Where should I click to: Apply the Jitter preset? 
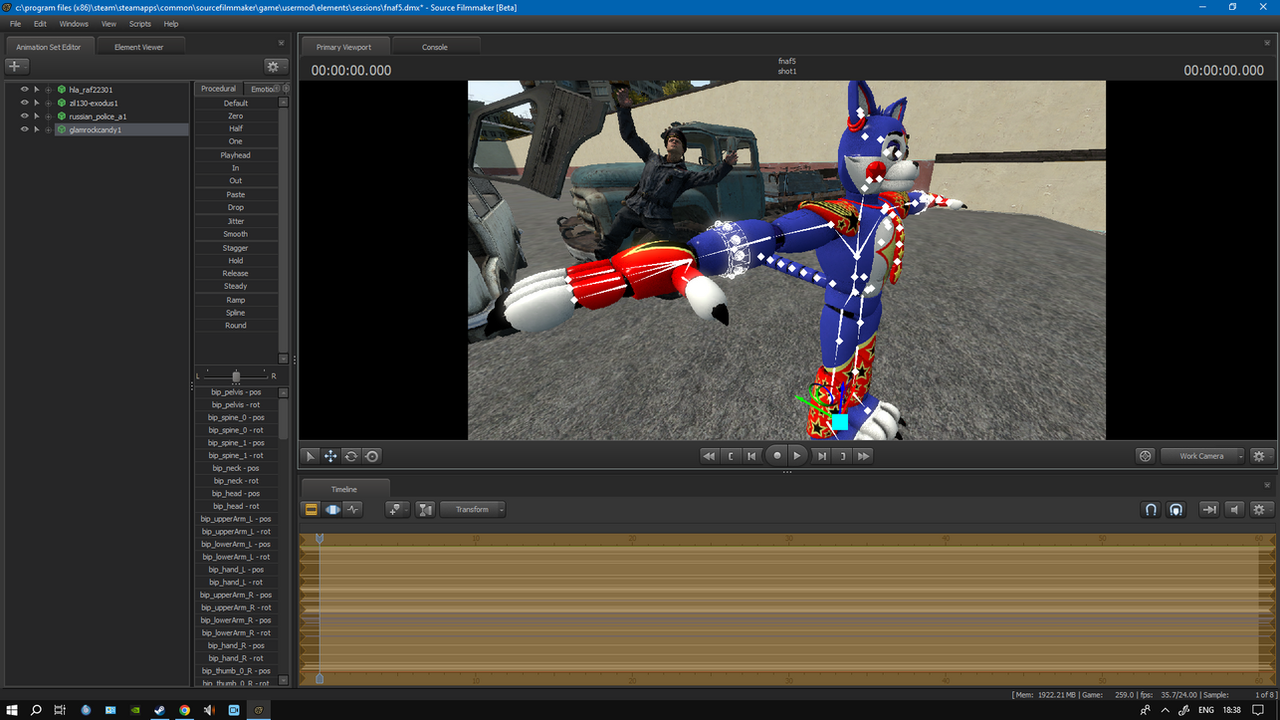pyautogui.click(x=236, y=221)
